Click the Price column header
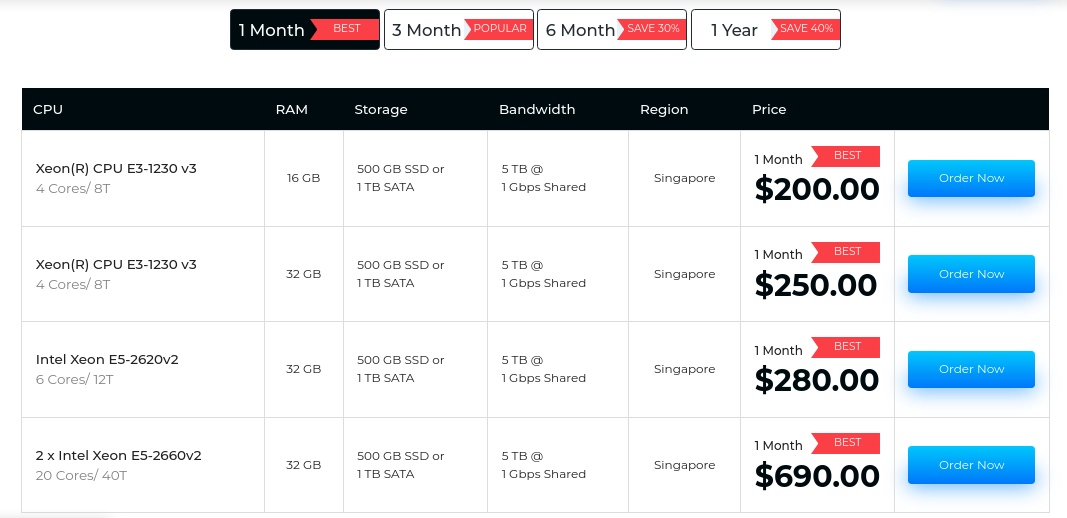The width and height of the screenshot is (1067, 518). (x=769, y=109)
